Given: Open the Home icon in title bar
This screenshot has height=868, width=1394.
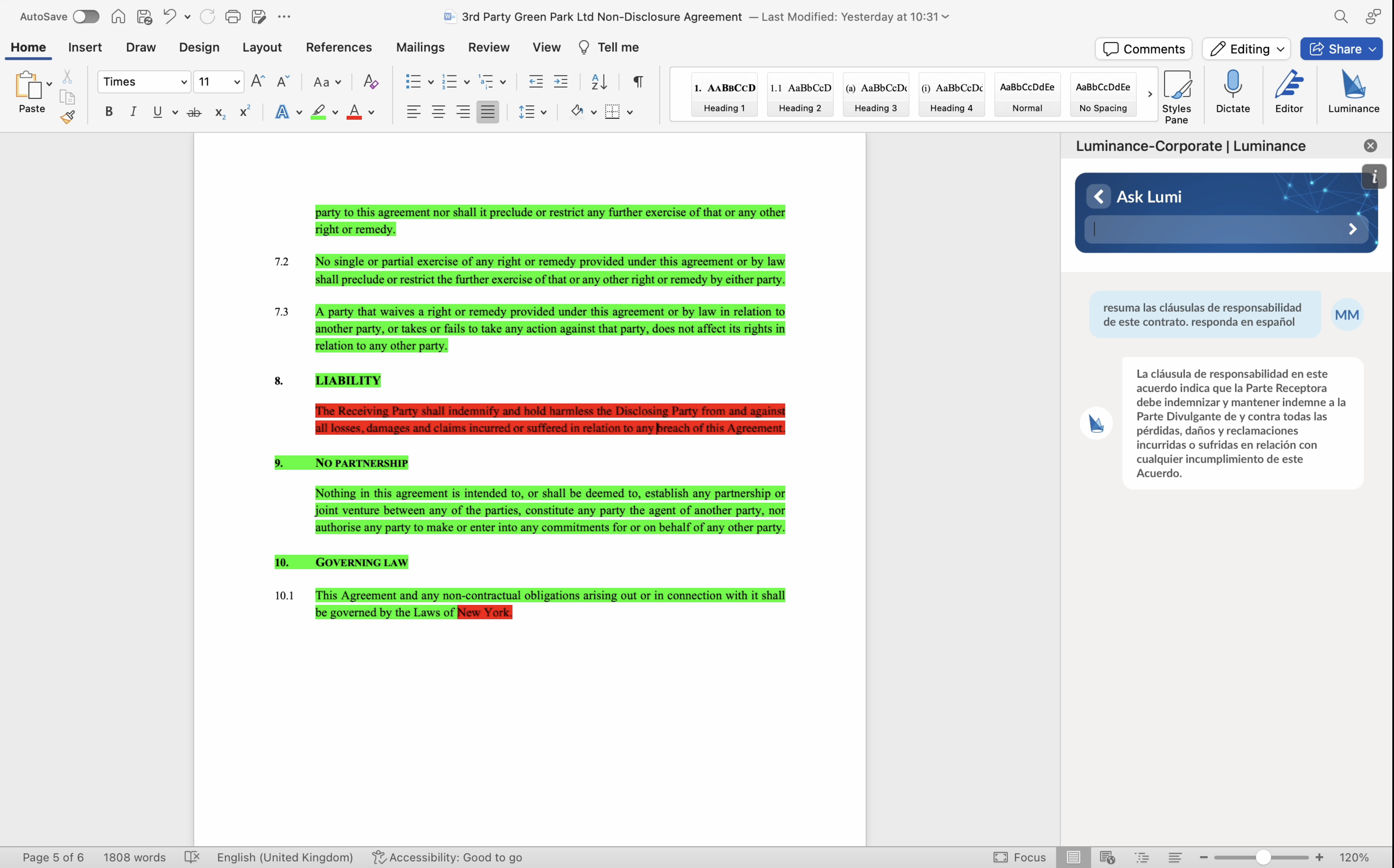Looking at the screenshot, I should pyautogui.click(x=118, y=17).
